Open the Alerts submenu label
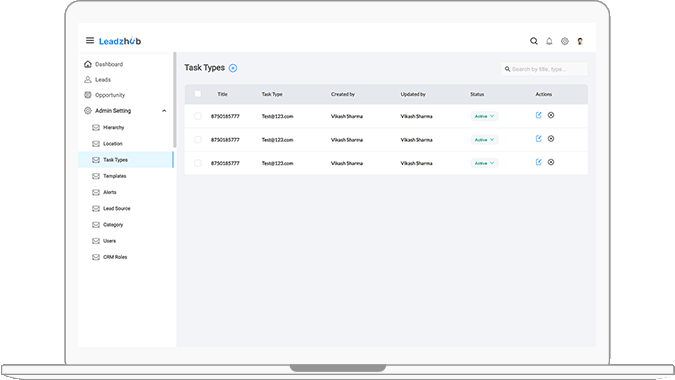 pyautogui.click(x=110, y=192)
